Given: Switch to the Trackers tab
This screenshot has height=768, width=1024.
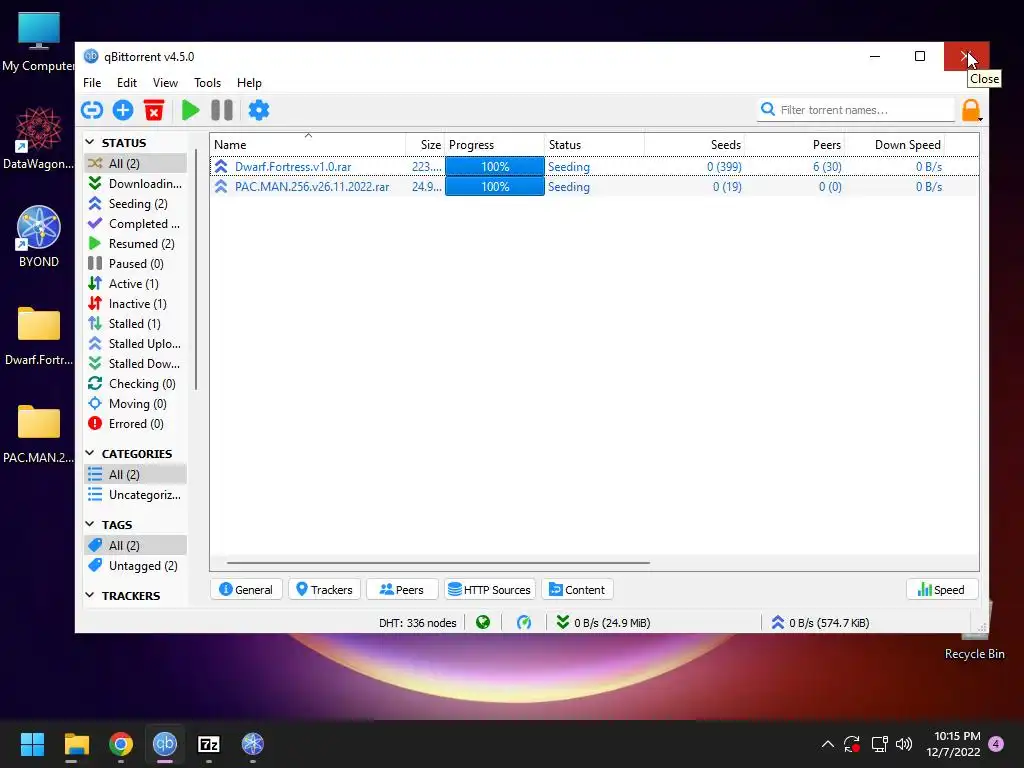Looking at the screenshot, I should point(324,590).
